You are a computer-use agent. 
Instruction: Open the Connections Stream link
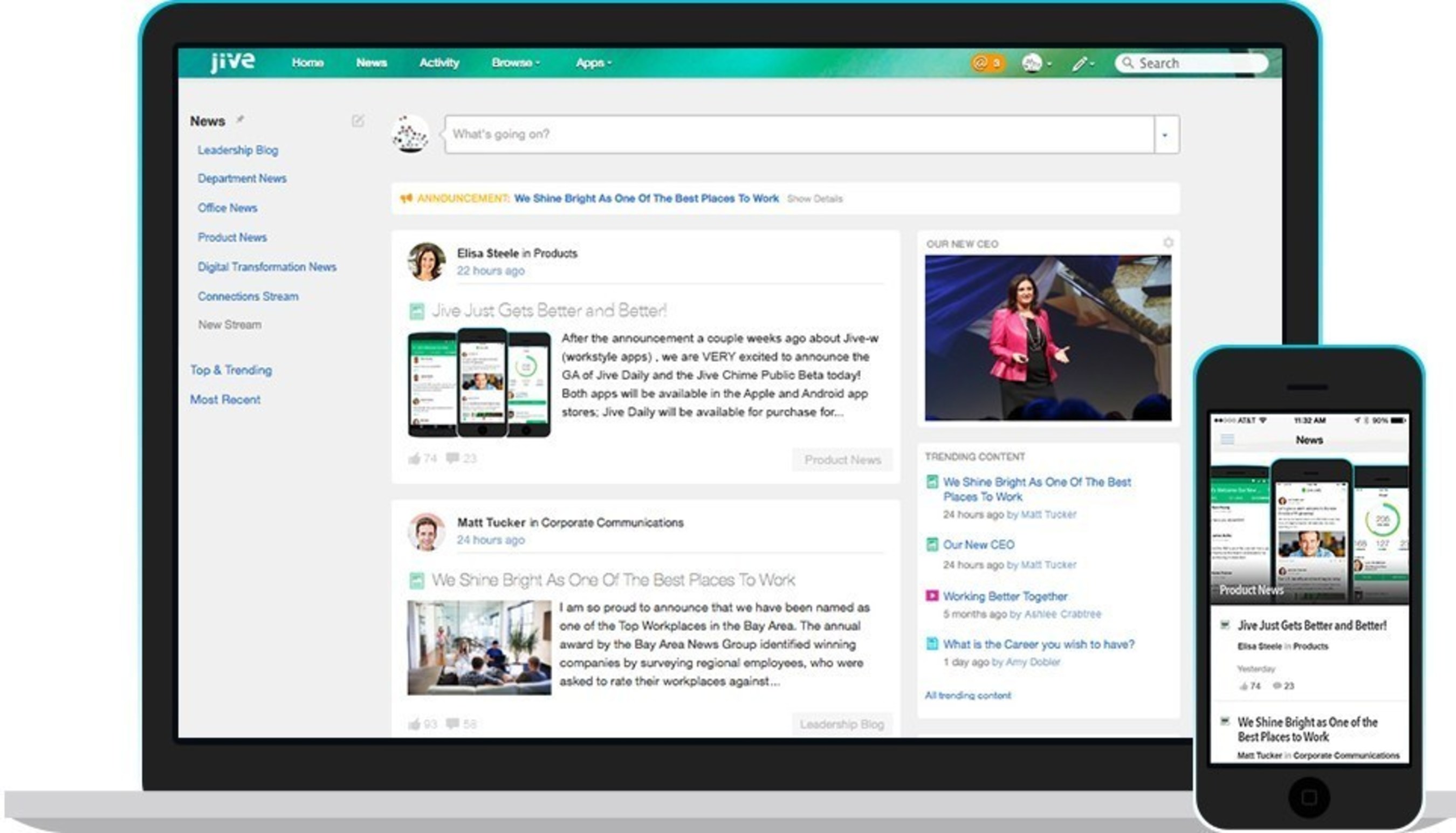(x=248, y=297)
